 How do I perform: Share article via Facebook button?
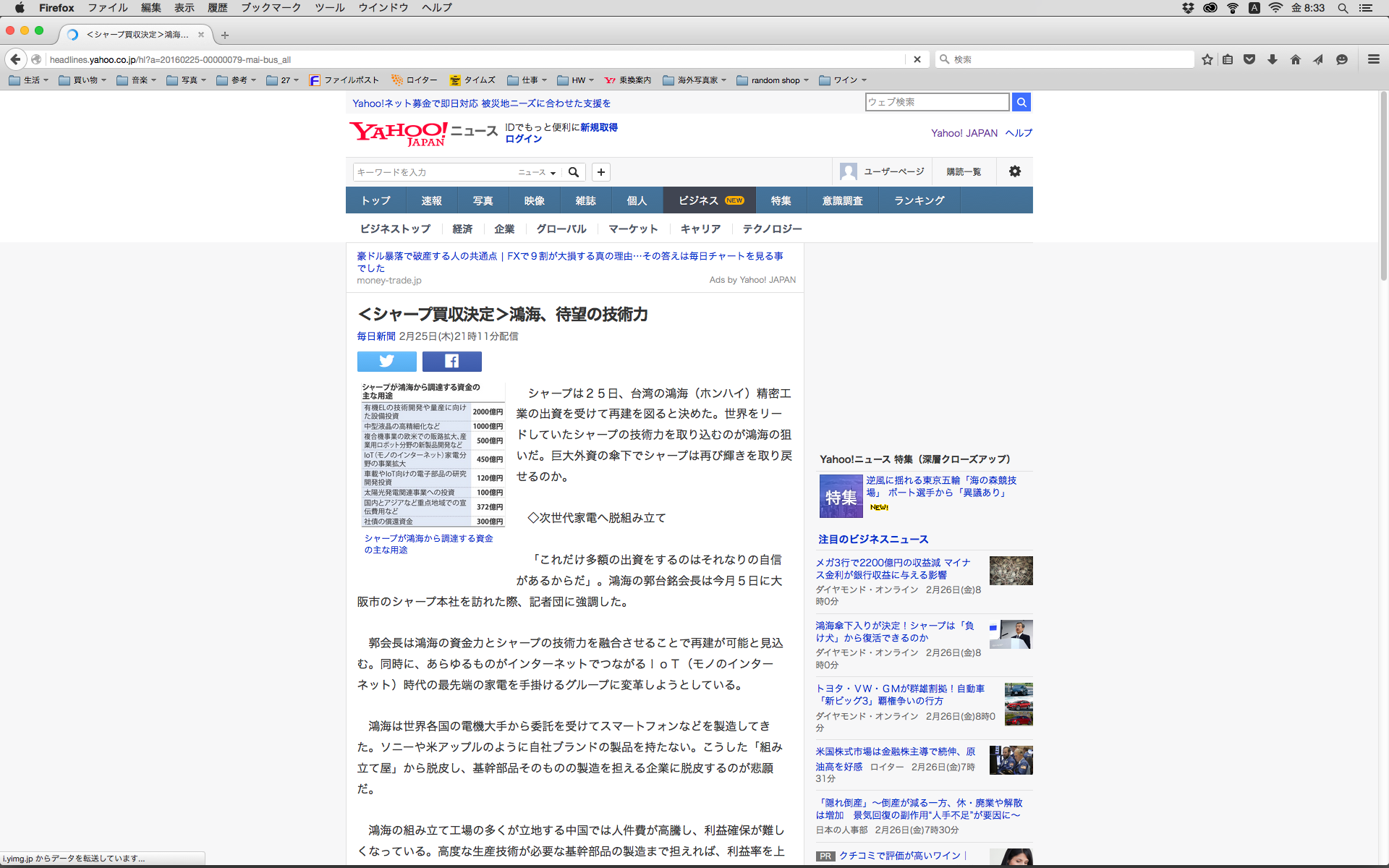click(451, 361)
